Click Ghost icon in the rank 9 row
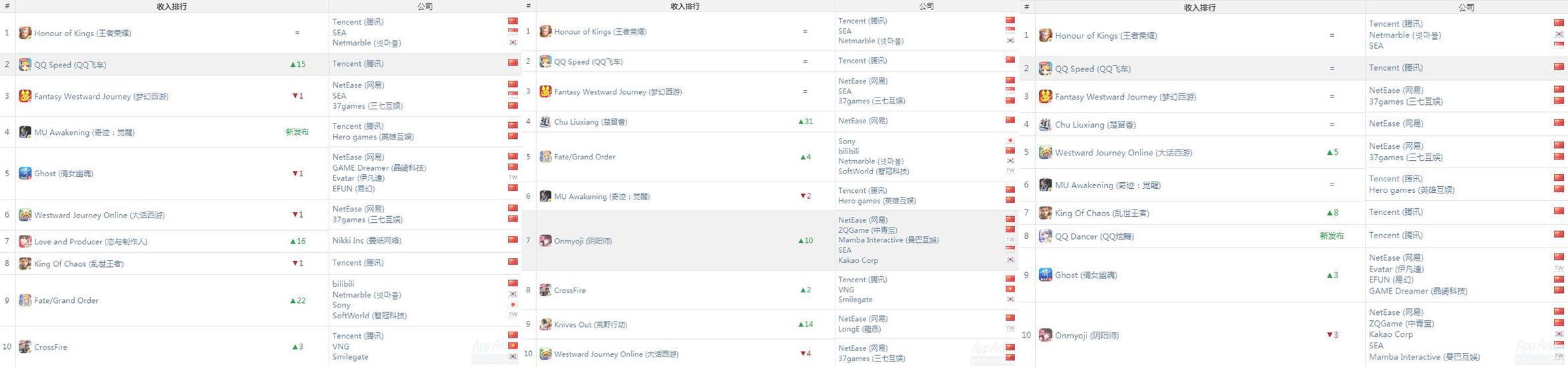This screenshot has height=367, width=1568. (x=1045, y=275)
